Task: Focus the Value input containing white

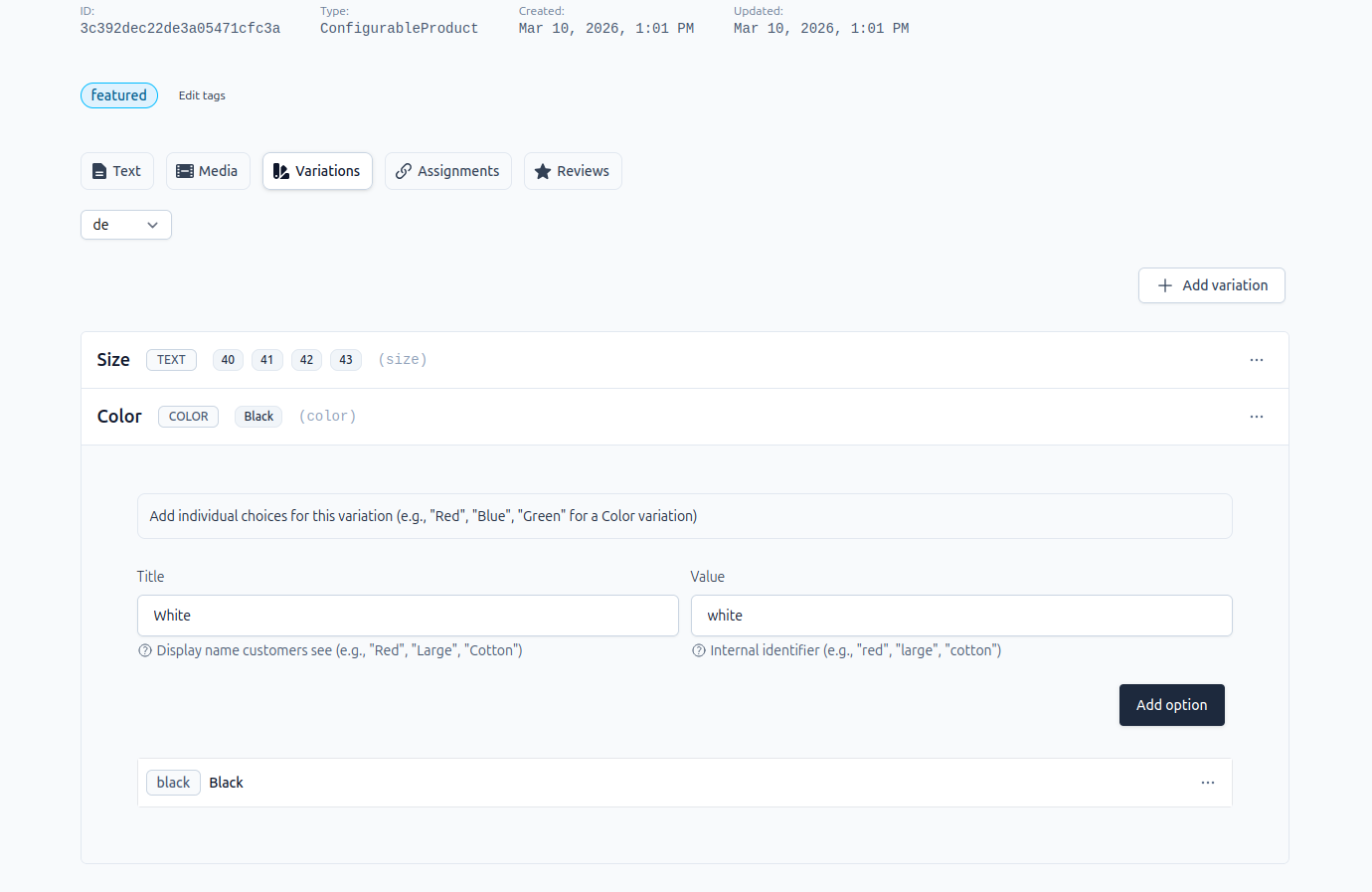Action: [x=961, y=616]
